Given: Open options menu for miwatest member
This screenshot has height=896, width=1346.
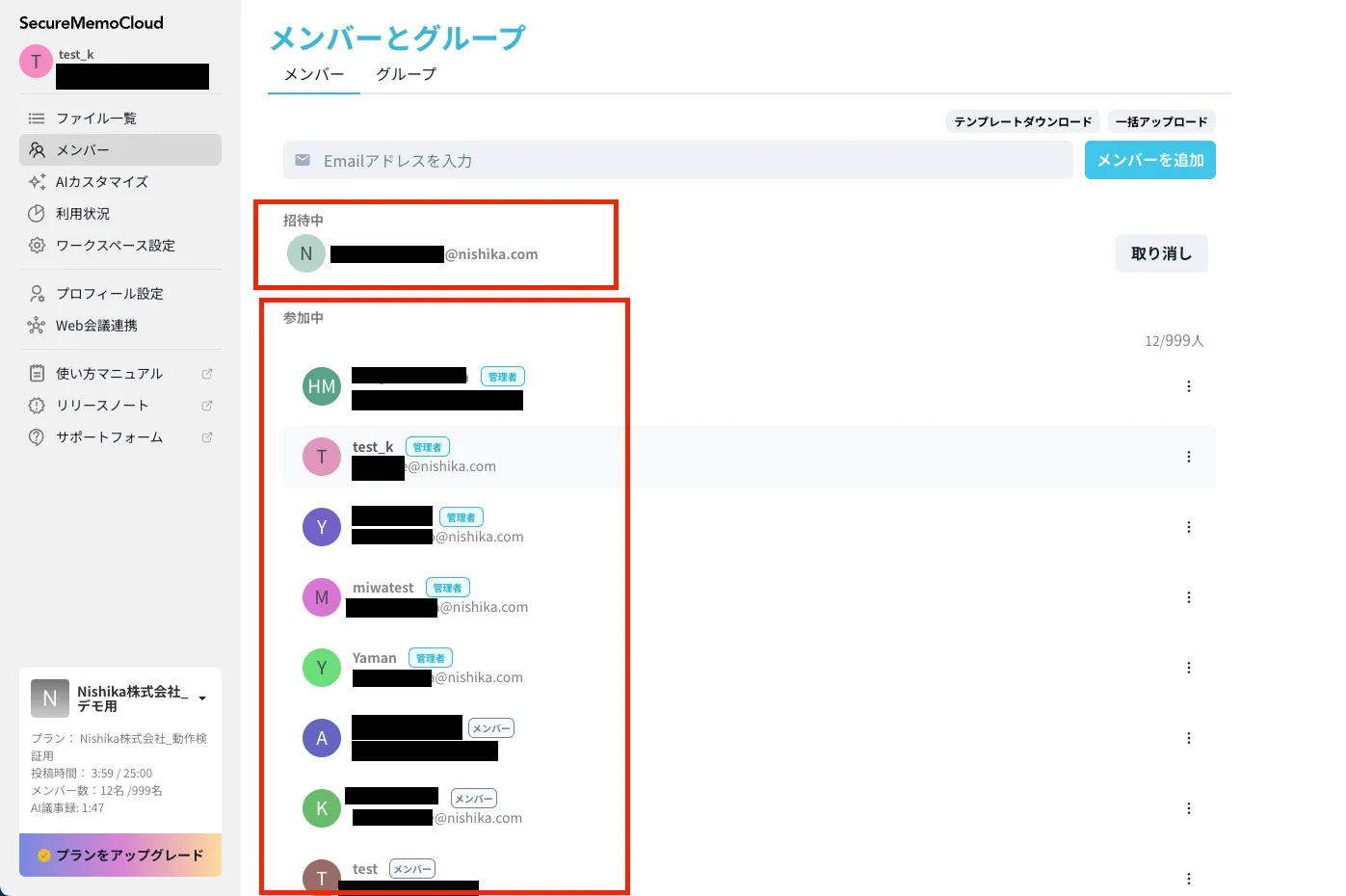Looking at the screenshot, I should [x=1188, y=597].
